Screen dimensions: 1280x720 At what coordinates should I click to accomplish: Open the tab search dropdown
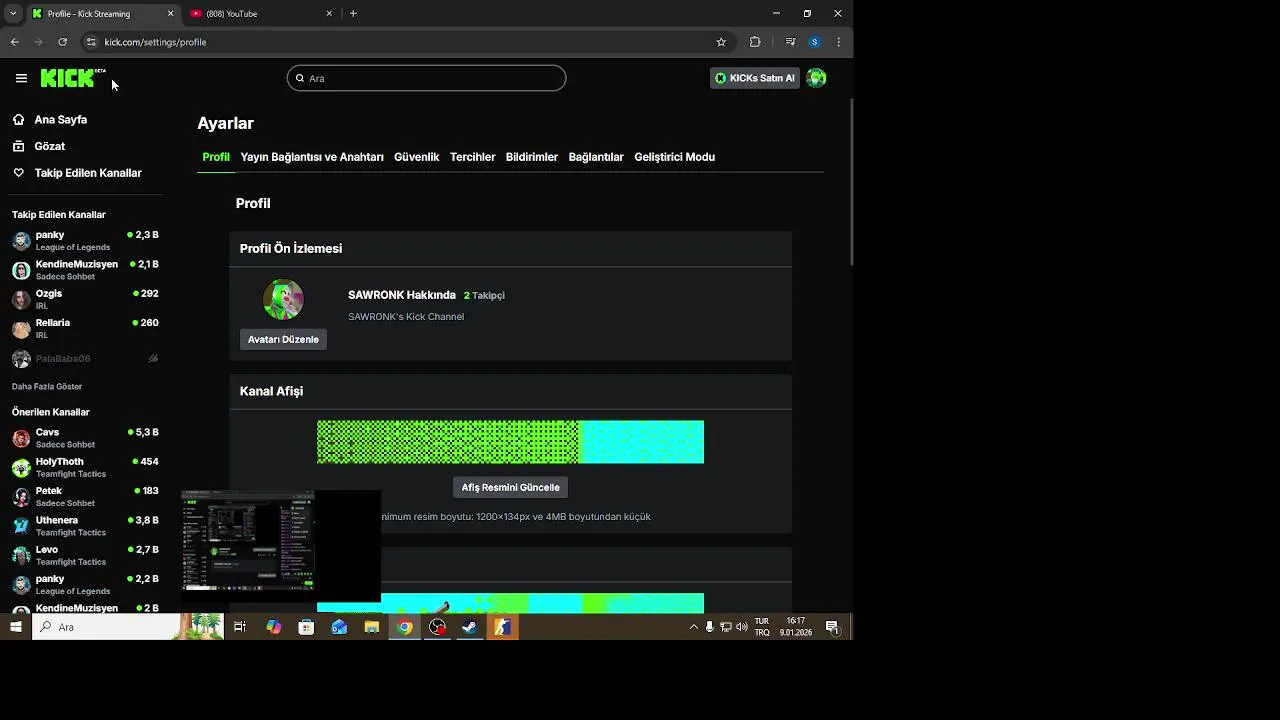click(x=13, y=14)
